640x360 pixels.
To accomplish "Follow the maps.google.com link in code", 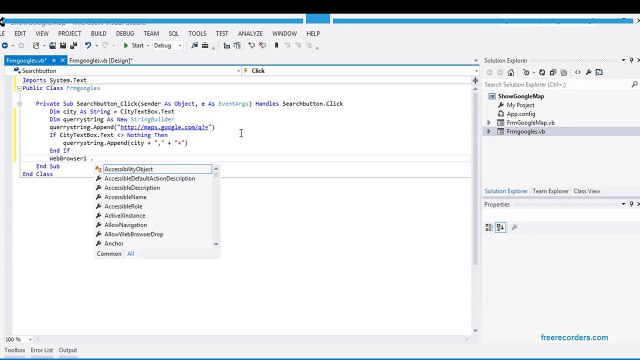I will [x=164, y=127].
